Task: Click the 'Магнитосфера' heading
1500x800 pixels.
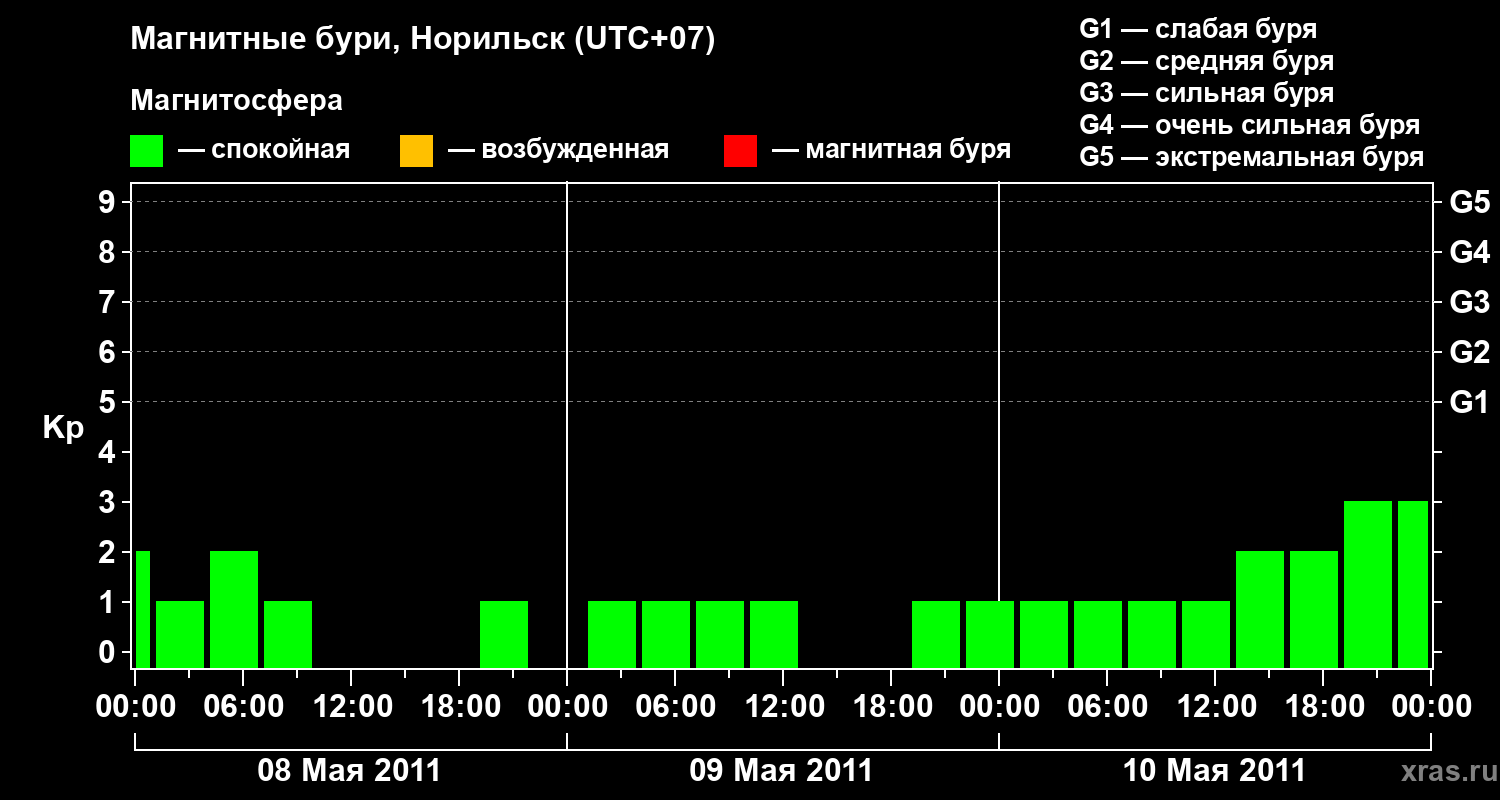Action: tap(237, 101)
